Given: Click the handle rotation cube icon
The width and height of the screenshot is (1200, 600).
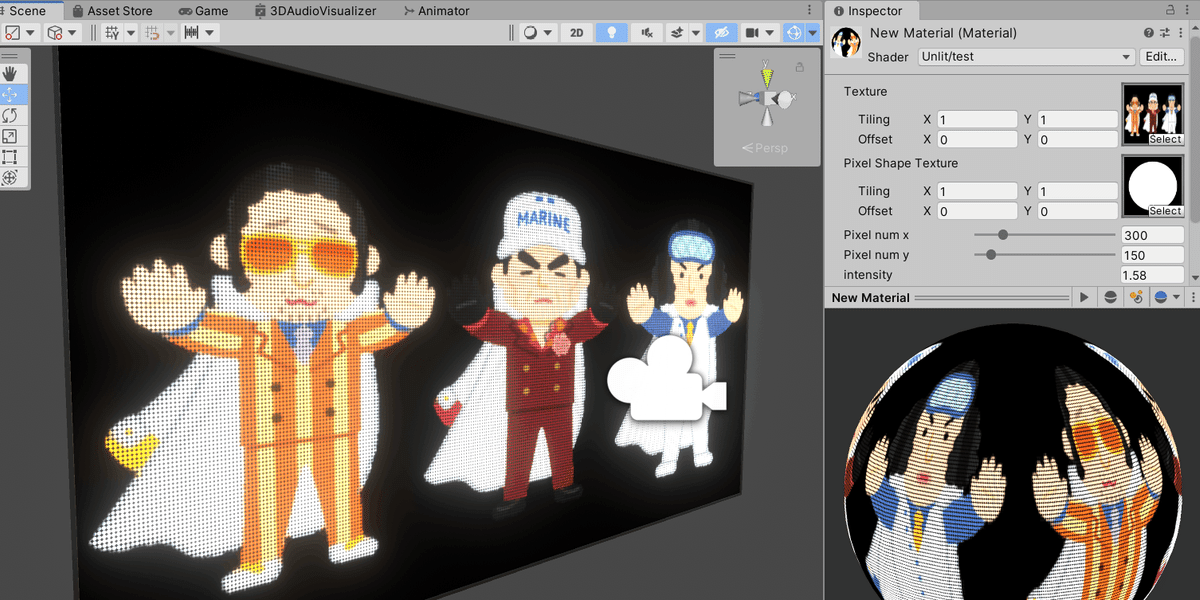Looking at the screenshot, I should point(55,32).
